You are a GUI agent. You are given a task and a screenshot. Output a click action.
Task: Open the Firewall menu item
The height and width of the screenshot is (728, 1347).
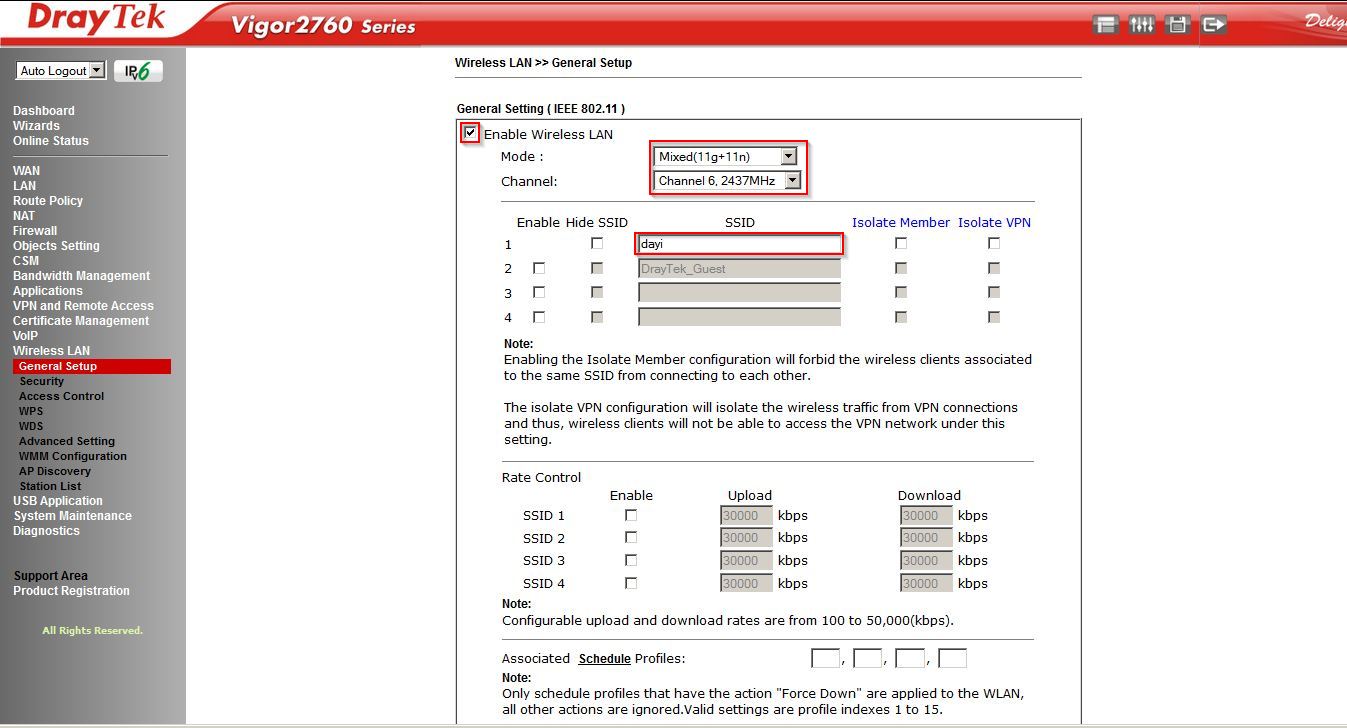(x=35, y=231)
